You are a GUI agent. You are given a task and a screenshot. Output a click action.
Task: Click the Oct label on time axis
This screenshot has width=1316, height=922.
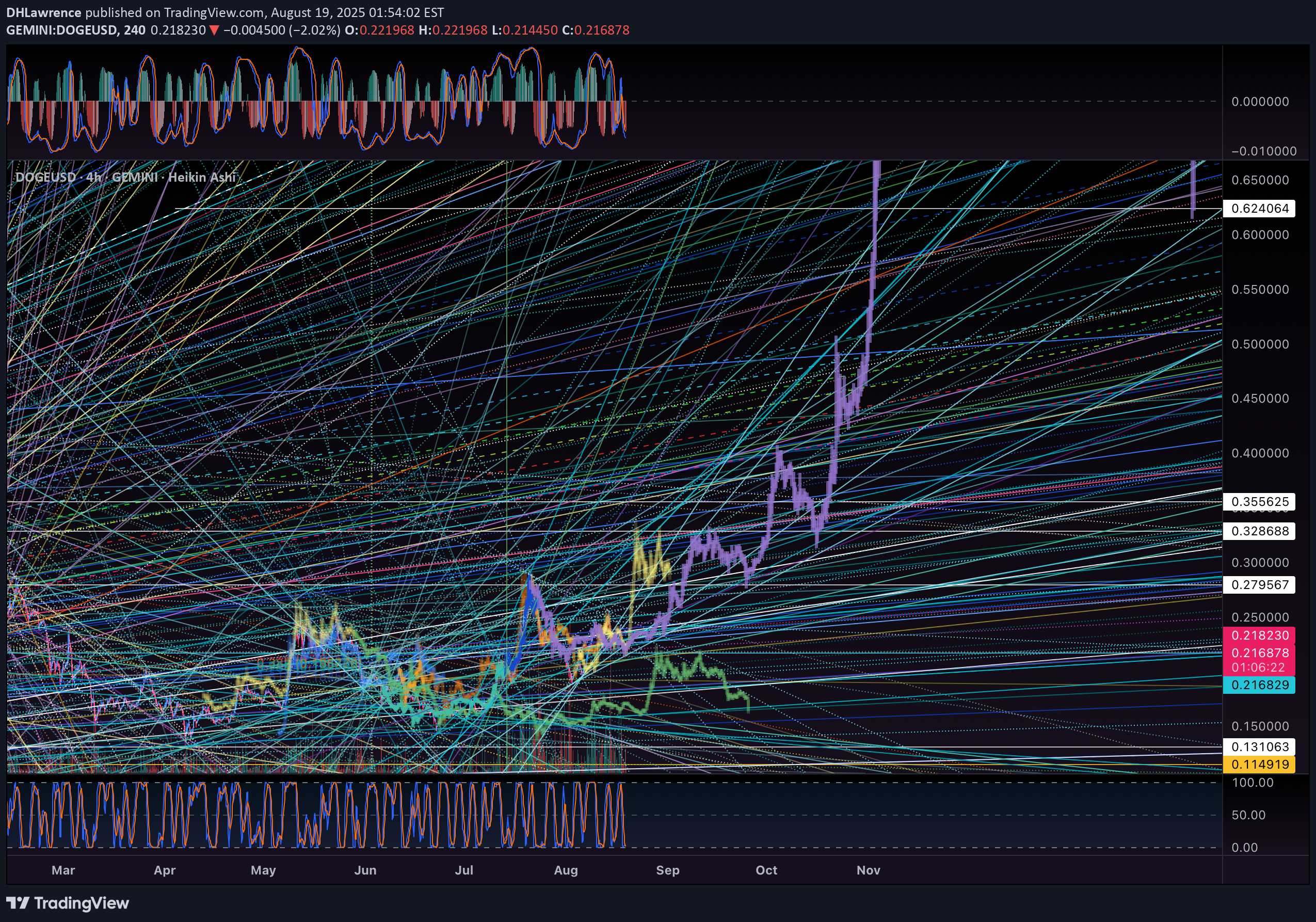(766, 870)
